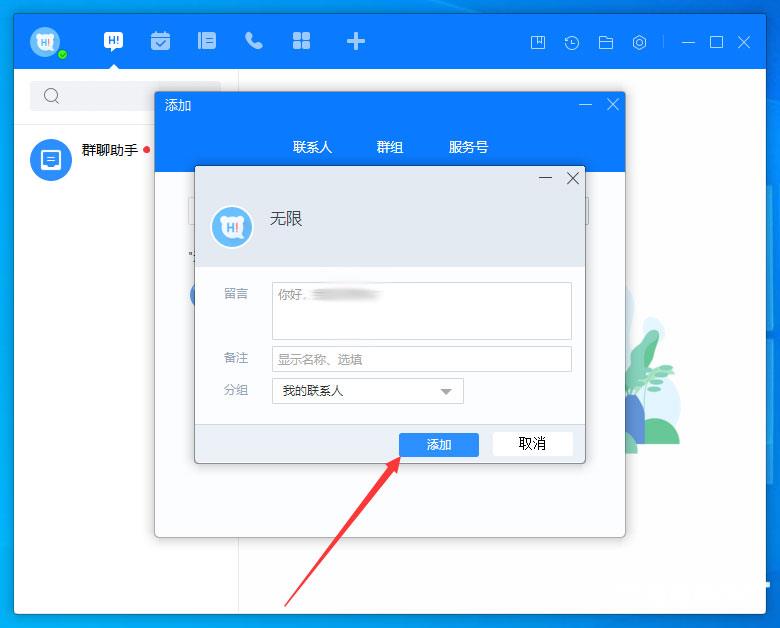Open the calendar schedule icon
This screenshot has width=780, height=628.
coord(160,41)
